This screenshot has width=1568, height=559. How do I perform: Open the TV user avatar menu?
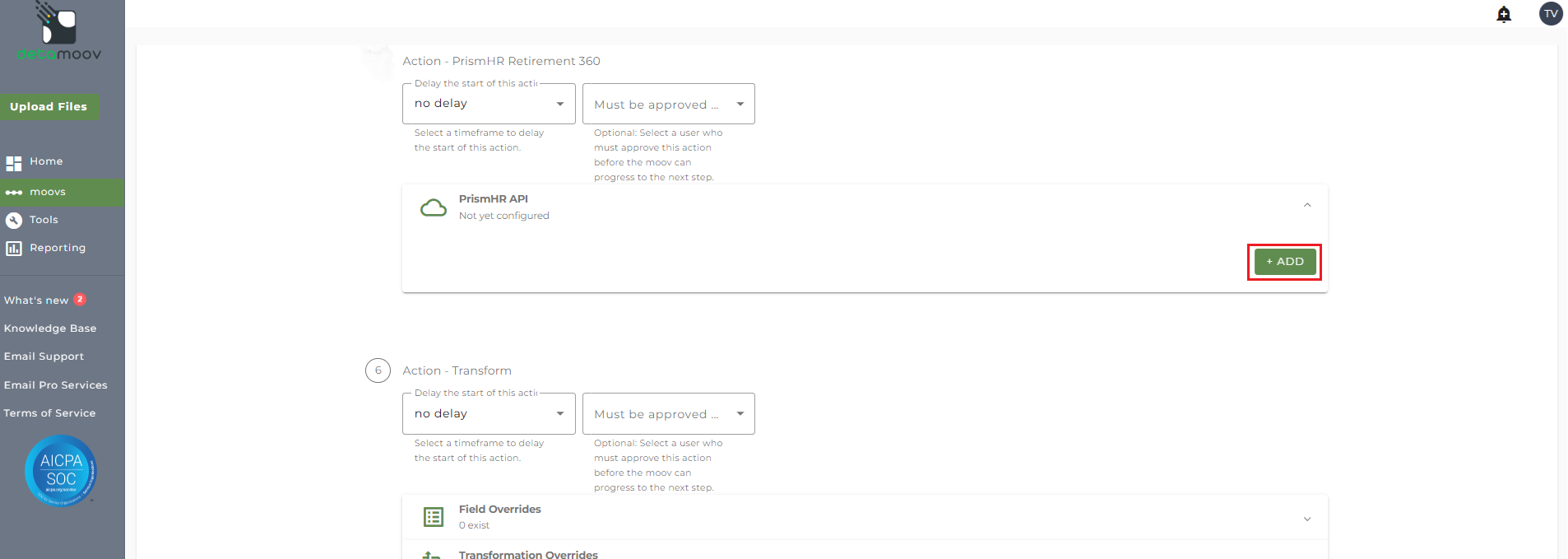point(1551,14)
